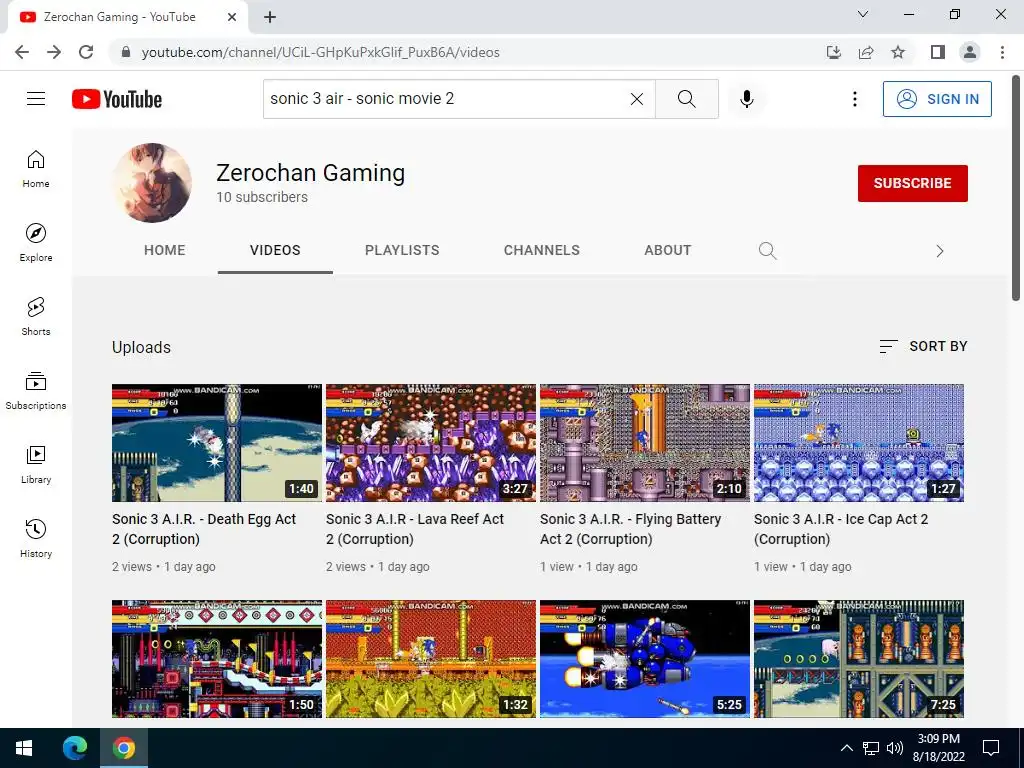Open a new browser tab

pos(270,17)
